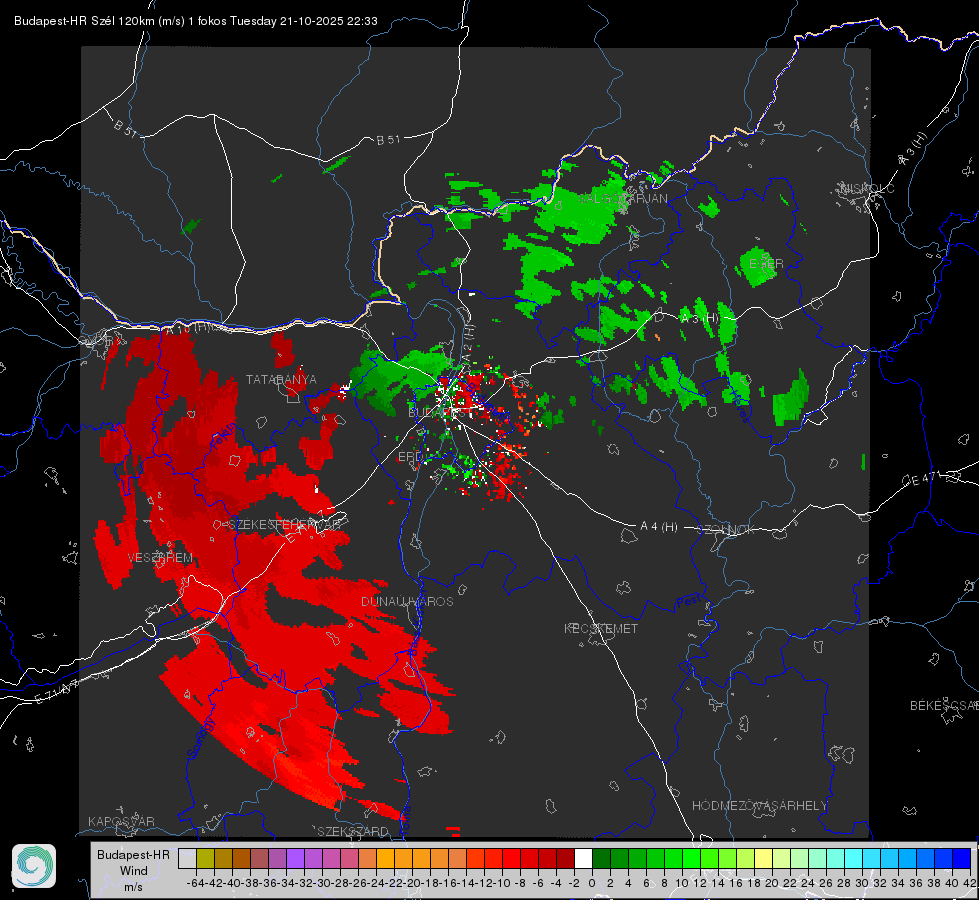979x900 pixels.
Task: Click the MISKOLC city label
Action: [867, 188]
